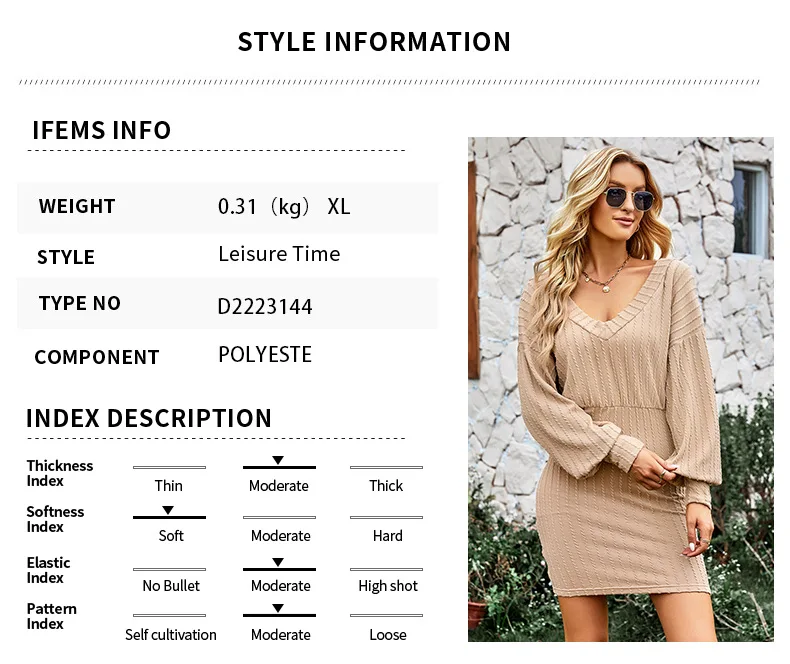Click the STYLE INFORMATION heading
Image resolution: width=790 pixels, height=664 pixels.
click(374, 42)
